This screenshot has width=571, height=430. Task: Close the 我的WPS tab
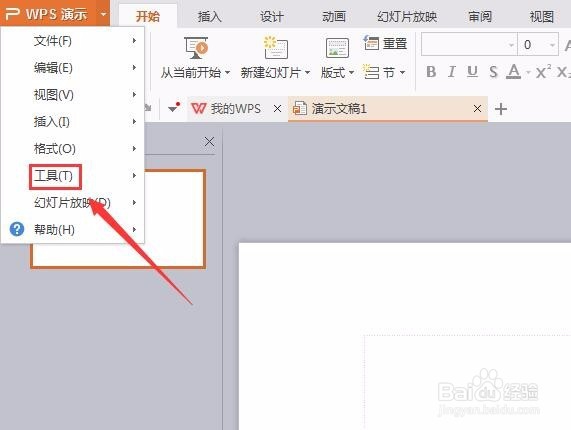point(277,109)
